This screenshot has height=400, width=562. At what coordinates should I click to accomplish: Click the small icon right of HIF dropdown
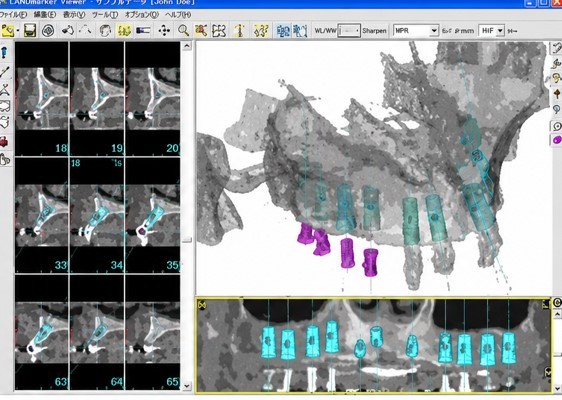click(x=513, y=31)
